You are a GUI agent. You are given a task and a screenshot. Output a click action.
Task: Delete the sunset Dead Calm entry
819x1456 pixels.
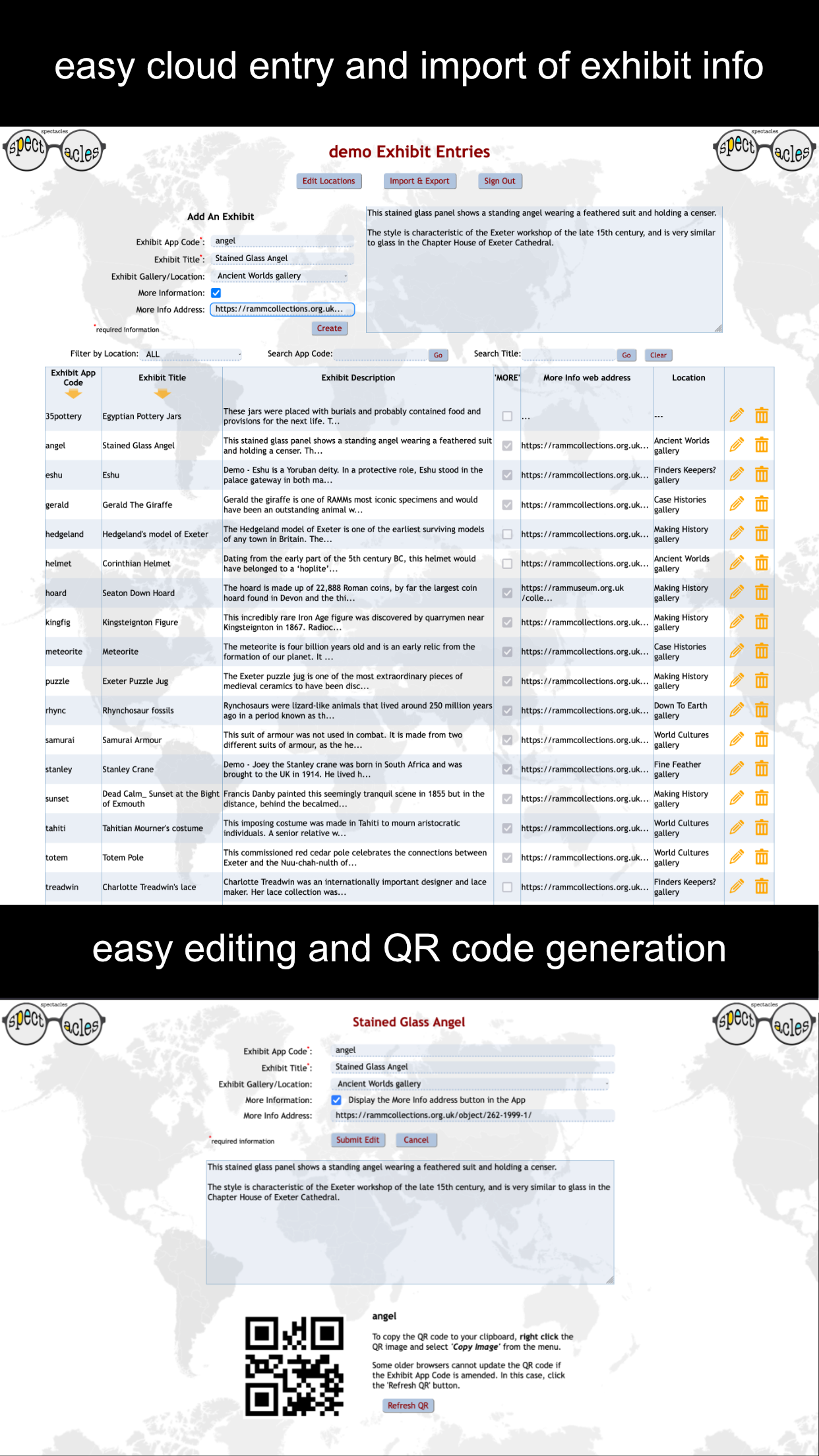762,799
